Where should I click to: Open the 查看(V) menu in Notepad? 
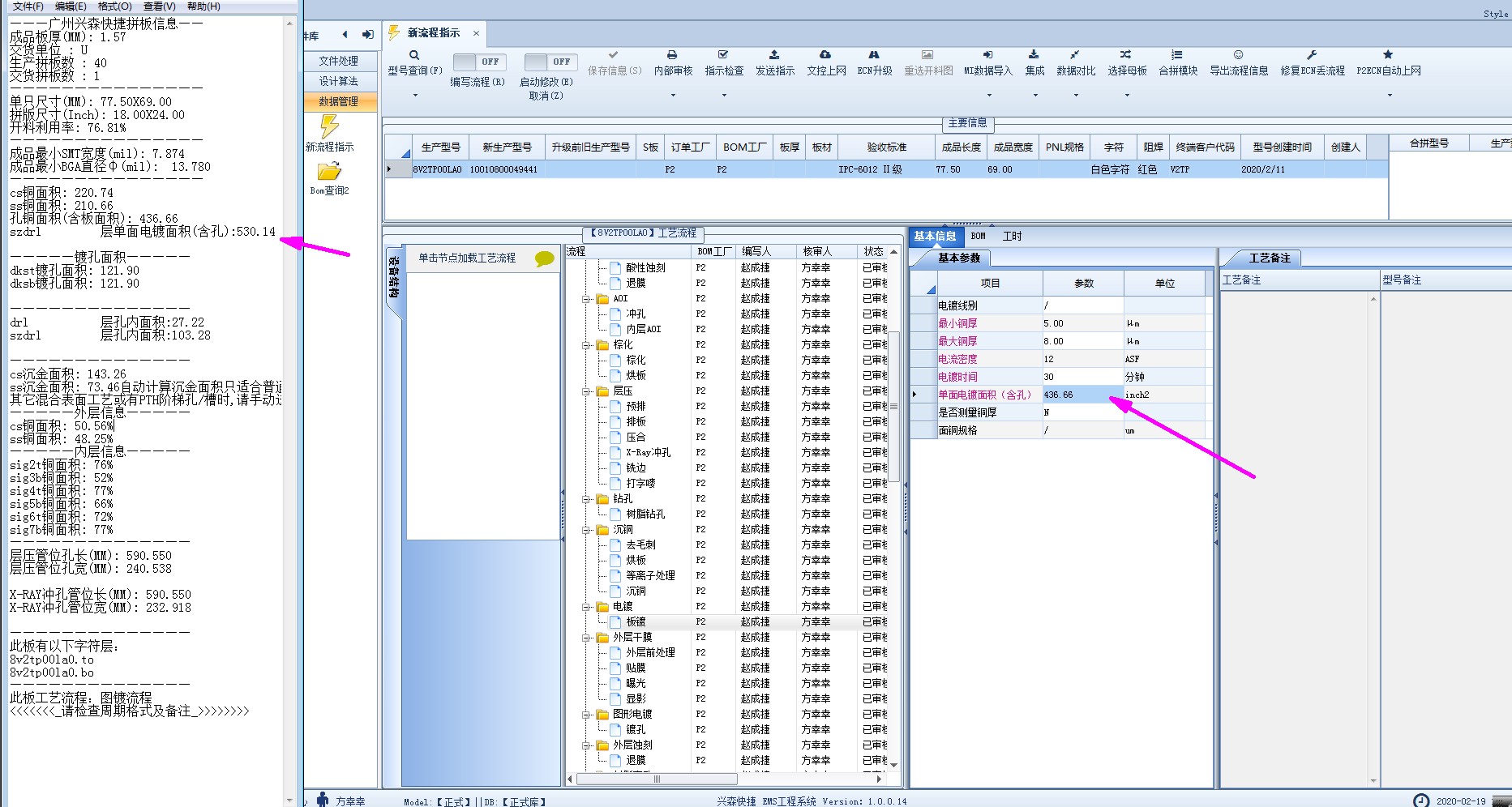160,6
